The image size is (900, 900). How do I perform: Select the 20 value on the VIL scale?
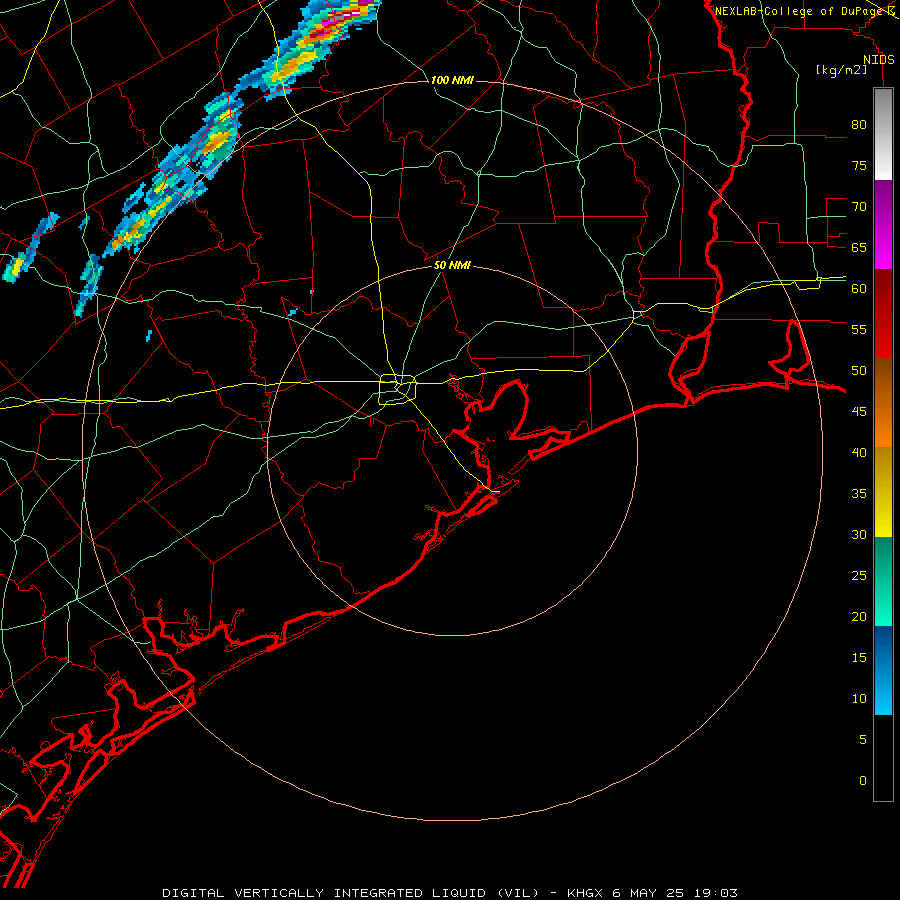coord(859,616)
